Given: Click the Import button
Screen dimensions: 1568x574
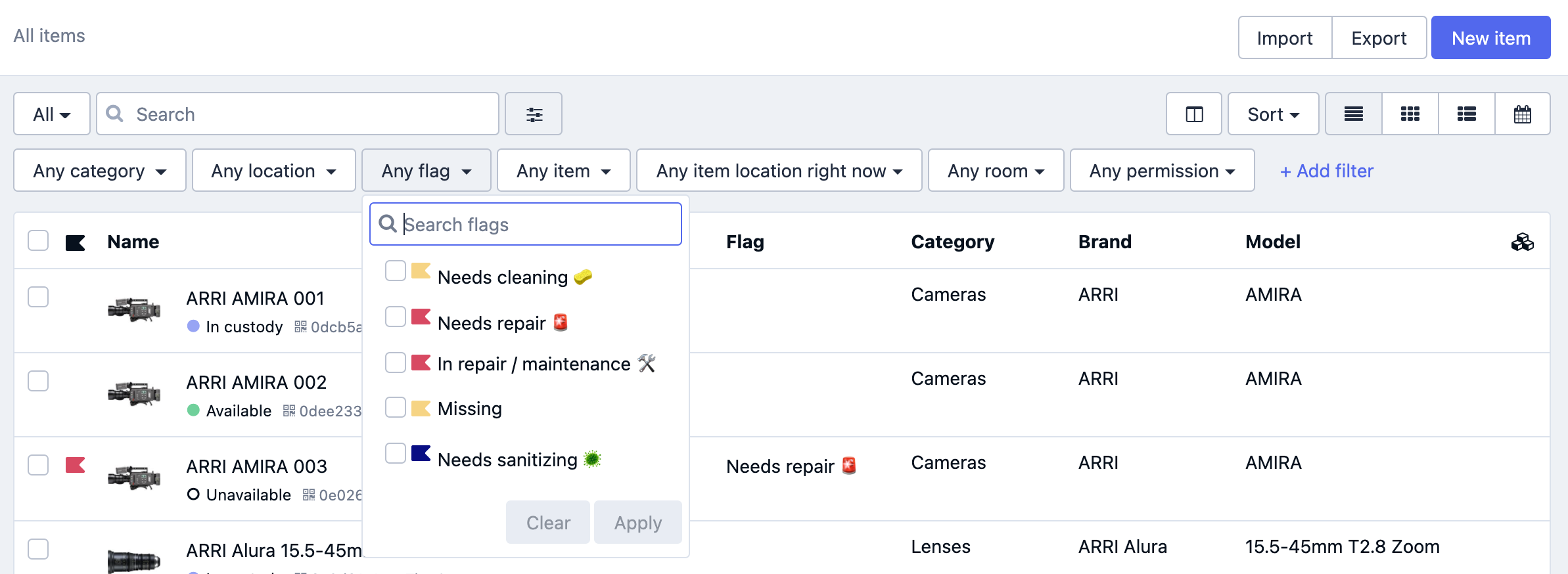Looking at the screenshot, I should pyautogui.click(x=1285, y=38).
